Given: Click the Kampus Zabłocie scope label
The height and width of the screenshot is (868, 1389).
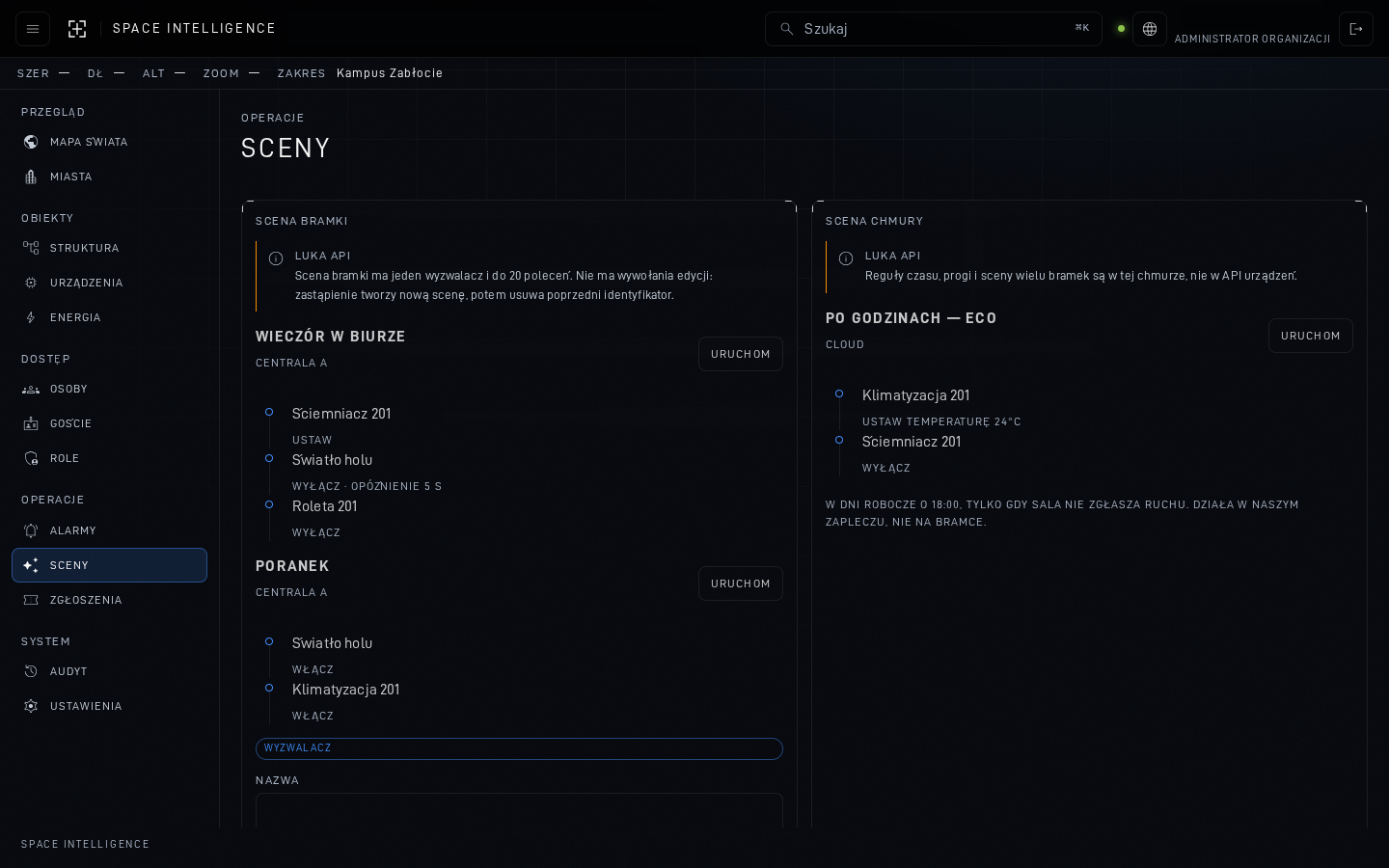Looking at the screenshot, I should (x=390, y=73).
